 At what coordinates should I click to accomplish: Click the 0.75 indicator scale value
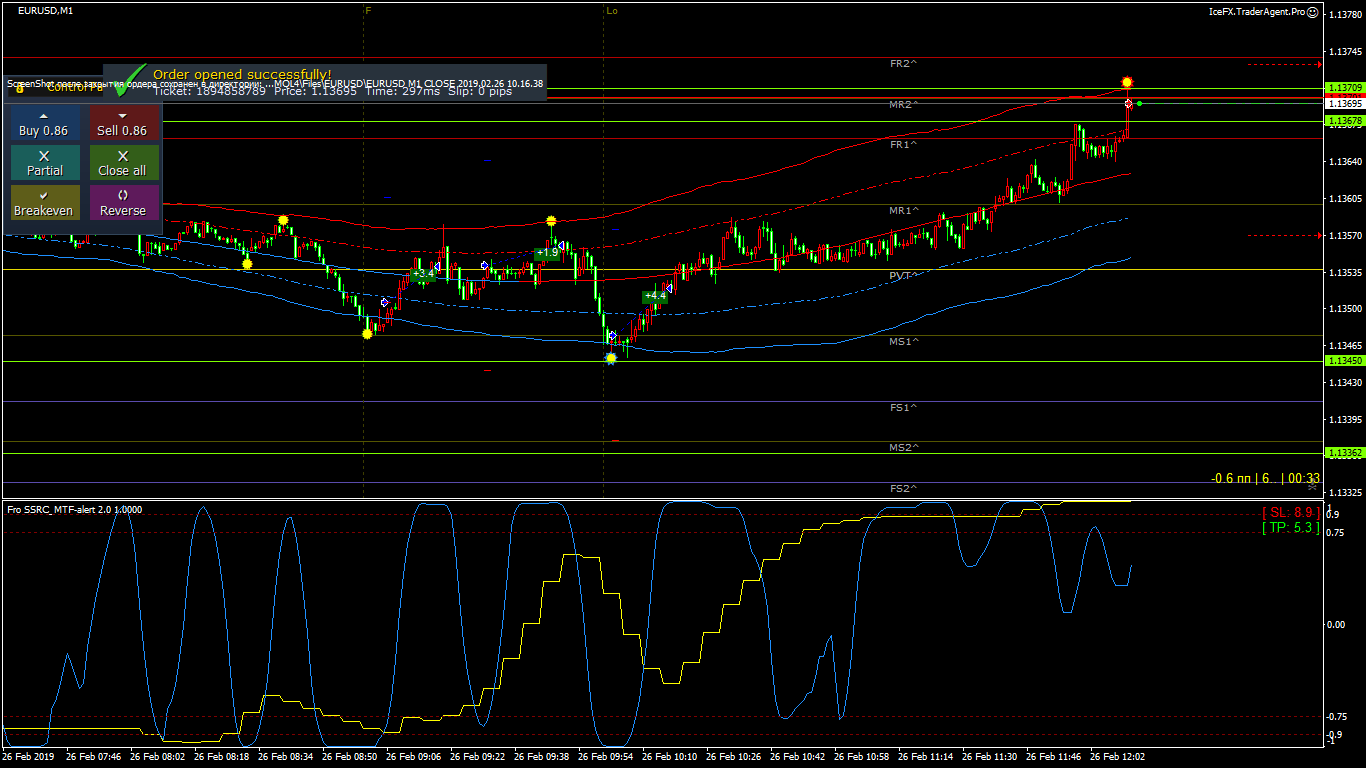pyautogui.click(x=1335, y=533)
